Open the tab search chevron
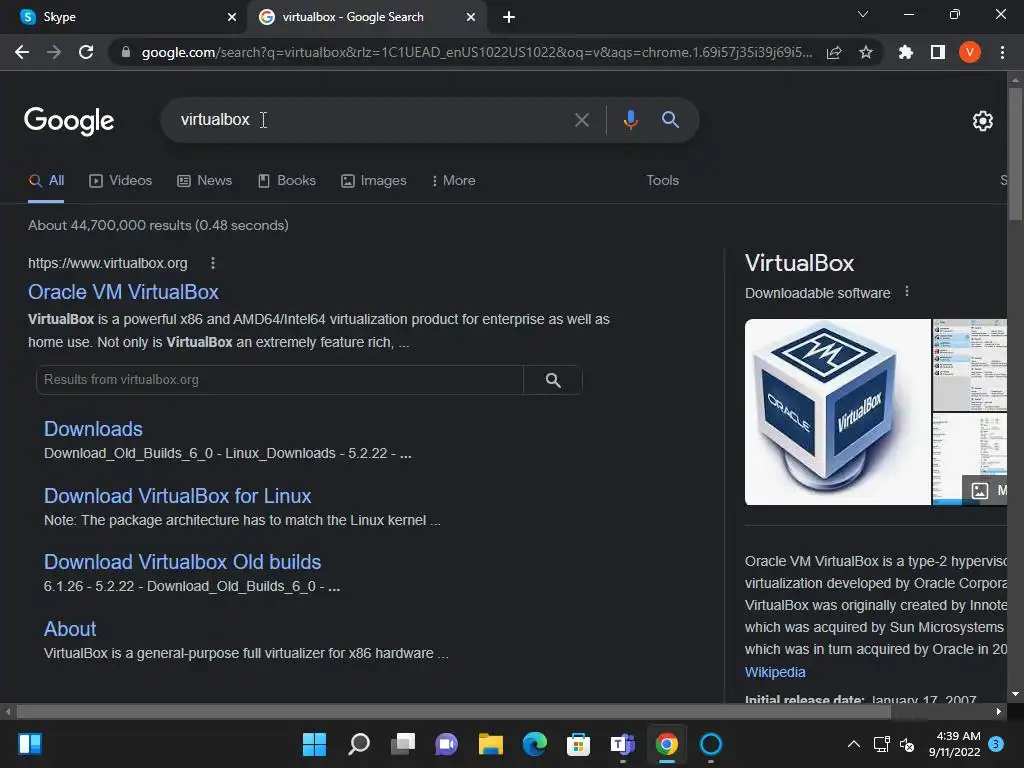 (863, 14)
